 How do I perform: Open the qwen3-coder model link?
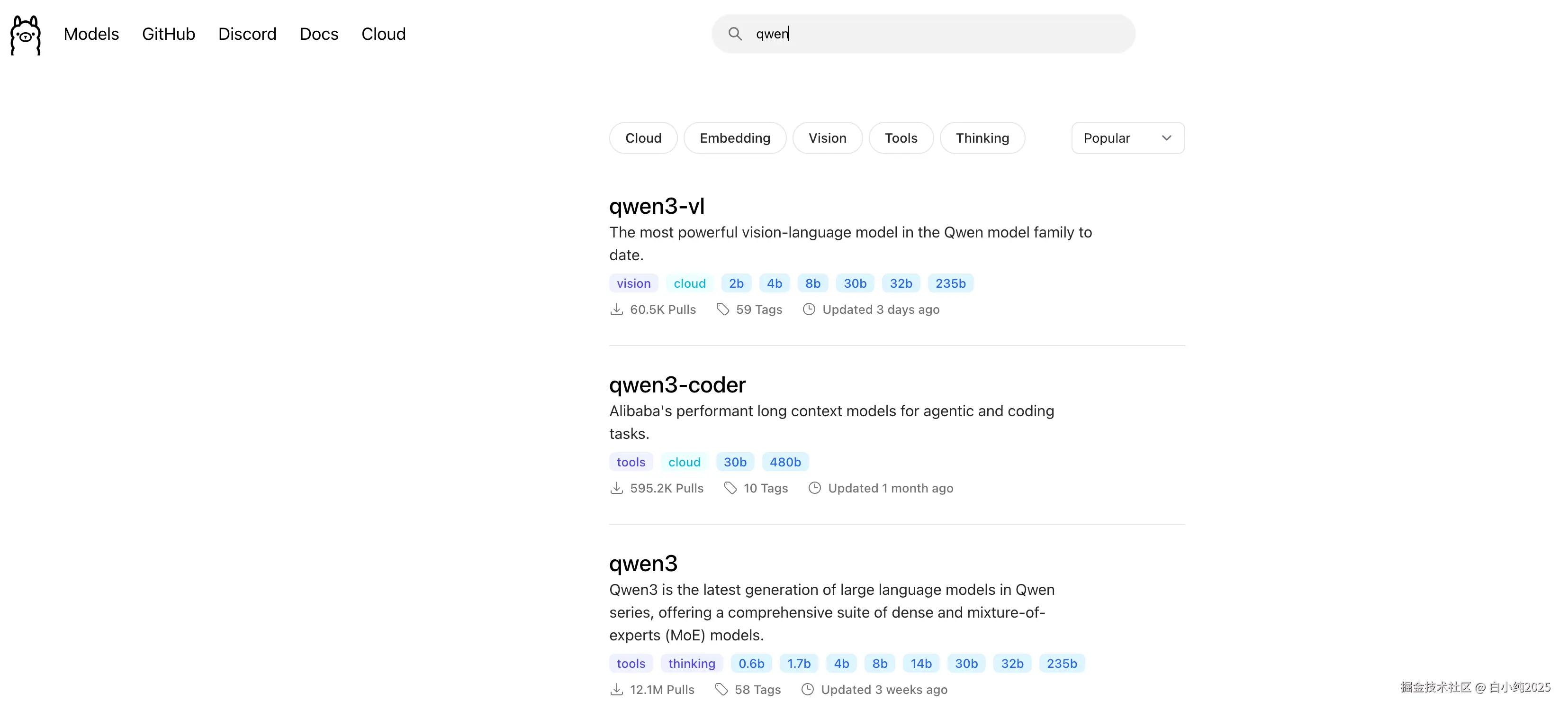click(677, 385)
